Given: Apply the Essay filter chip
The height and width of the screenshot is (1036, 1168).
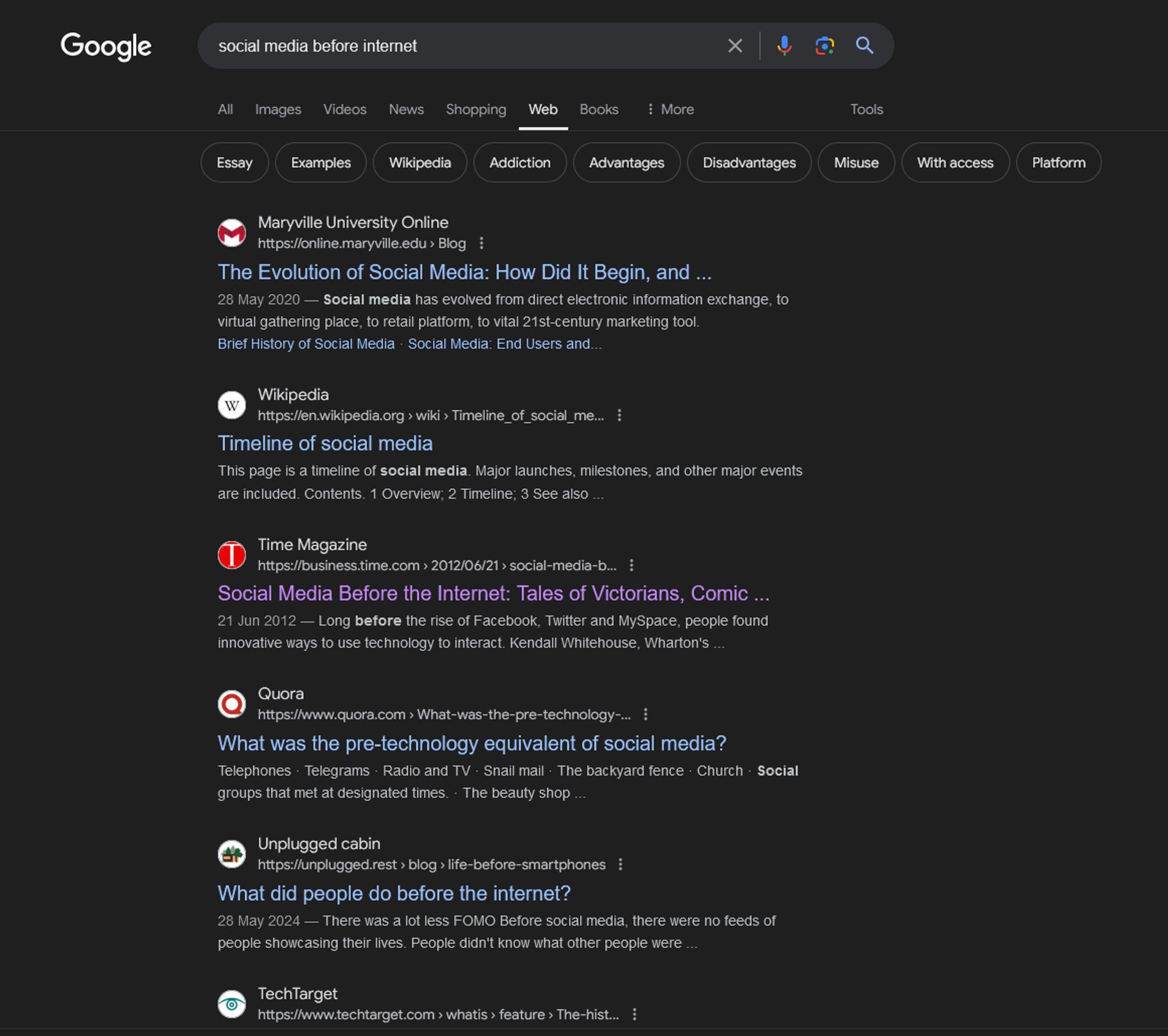Looking at the screenshot, I should (x=235, y=162).
